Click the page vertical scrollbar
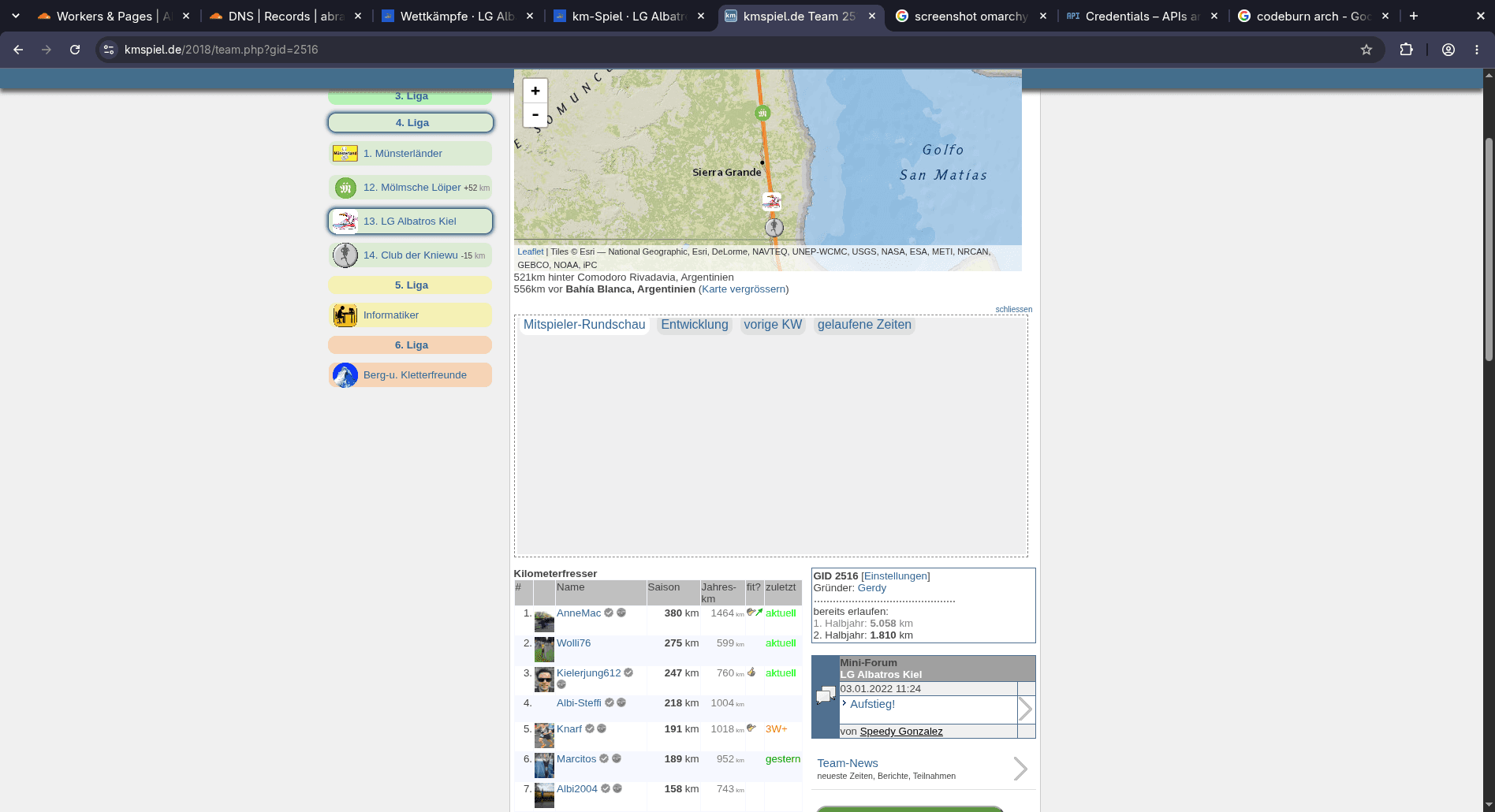 pos(1489,250)
